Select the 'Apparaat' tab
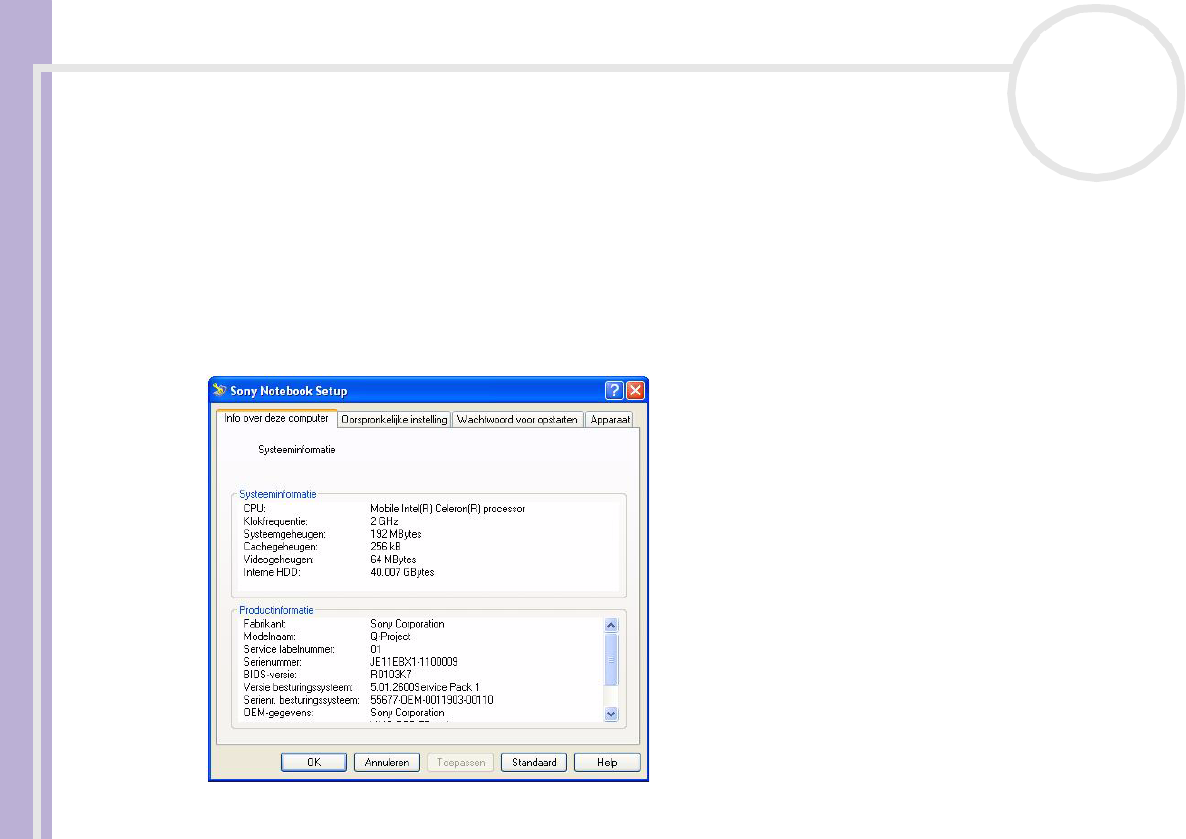 610,420
